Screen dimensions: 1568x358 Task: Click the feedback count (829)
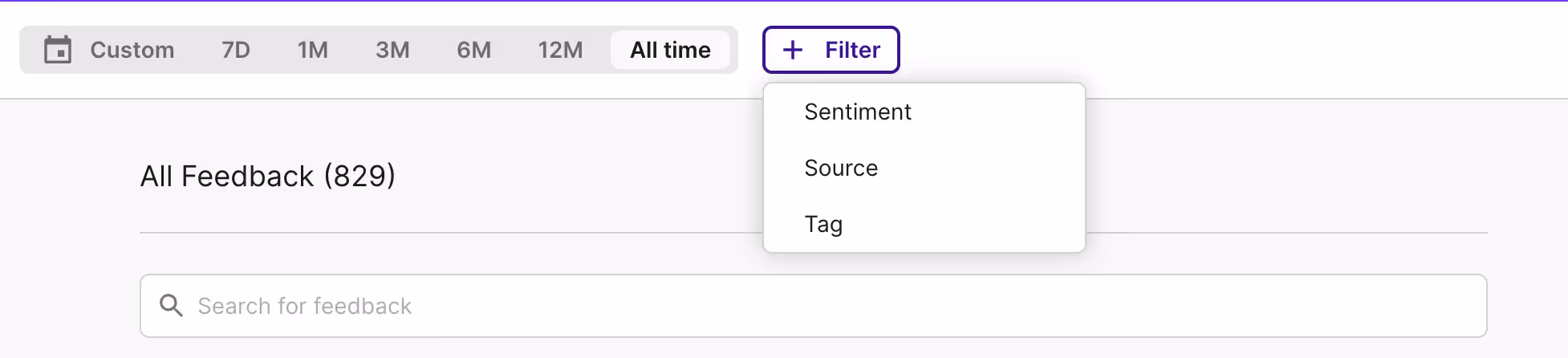pyautogui.click(x=360, y=176)
